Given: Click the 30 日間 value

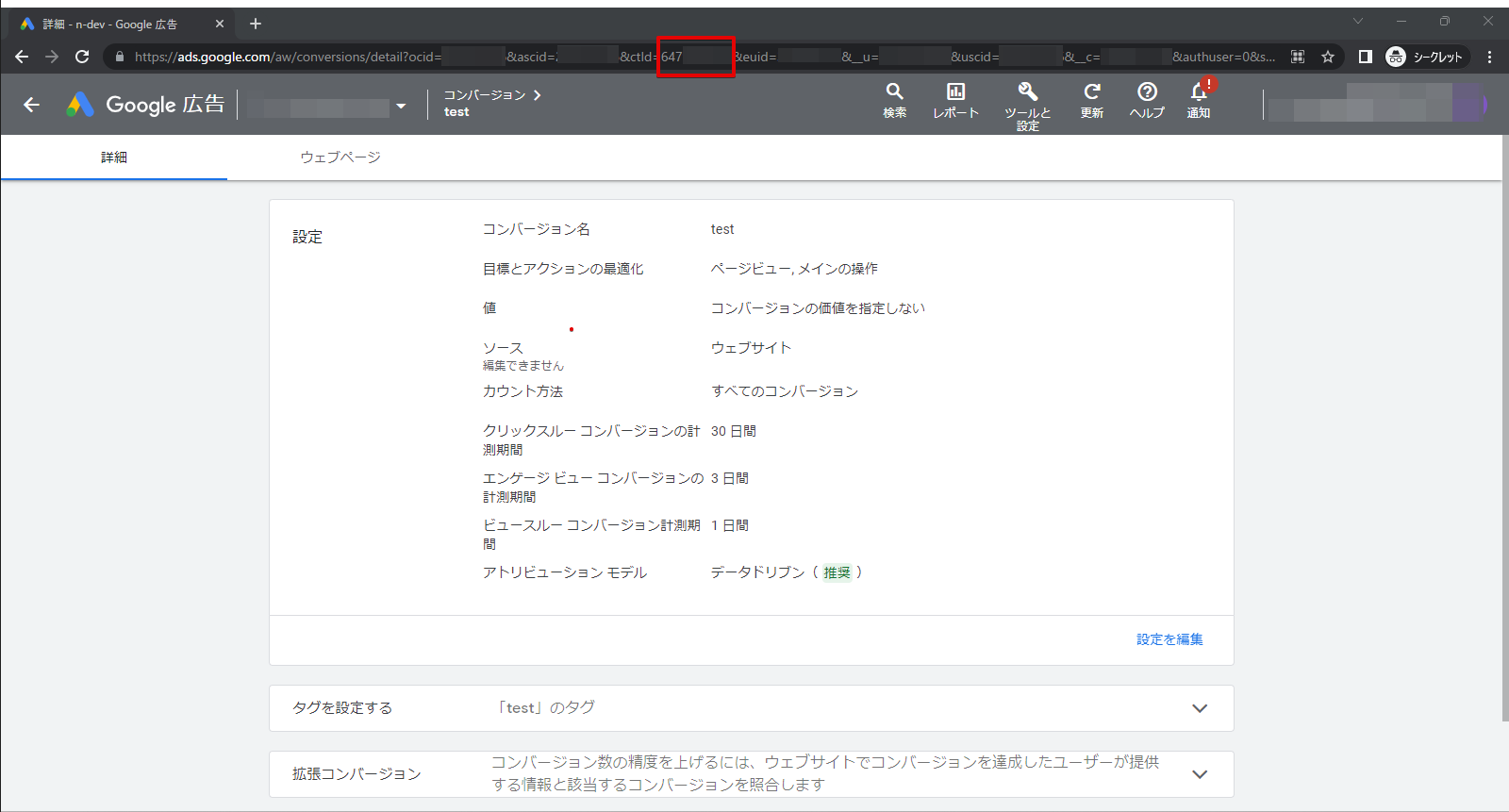Looking at the screenshot, I should click(x=734, y=431).
